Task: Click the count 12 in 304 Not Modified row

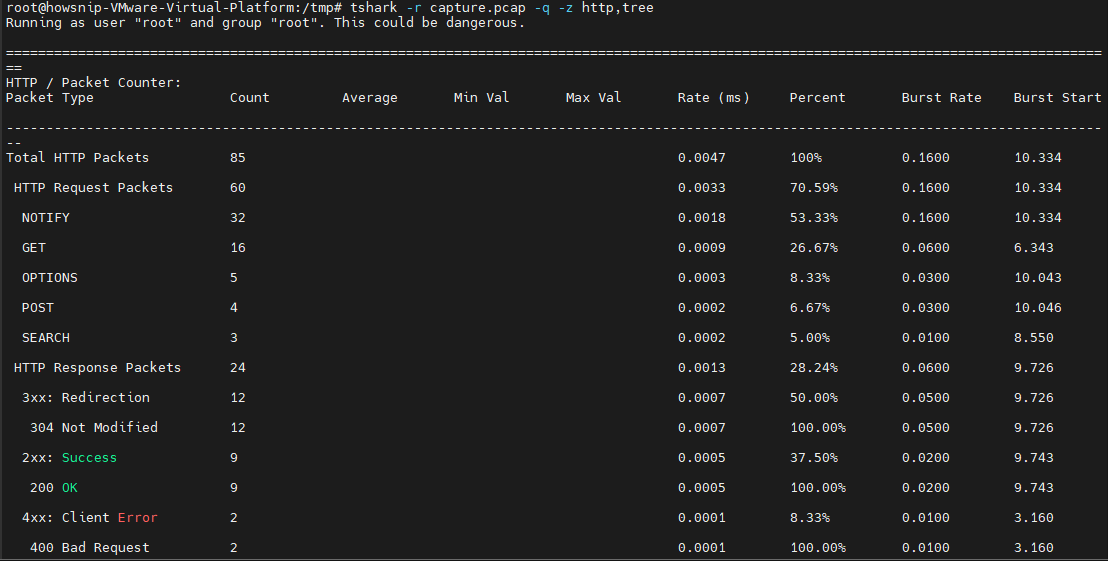Action: pyautogui.click(x=237, y=427)
